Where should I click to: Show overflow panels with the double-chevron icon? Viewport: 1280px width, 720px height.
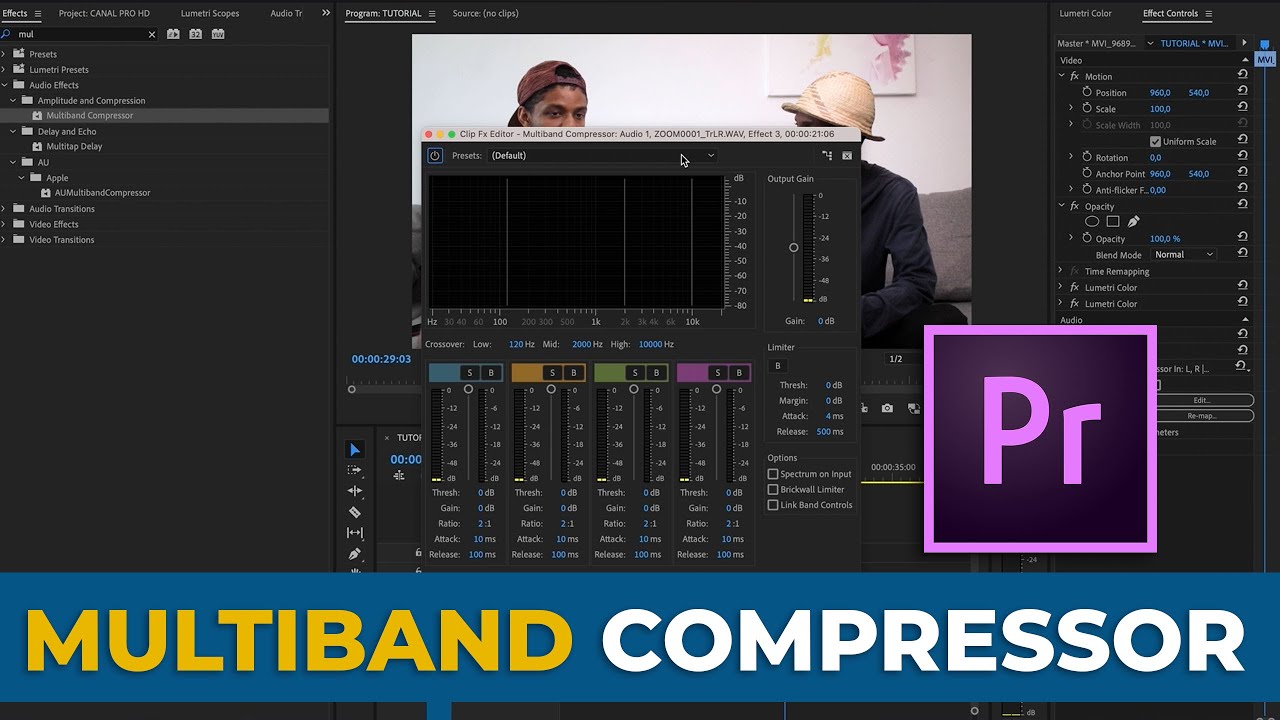[325, 13]
